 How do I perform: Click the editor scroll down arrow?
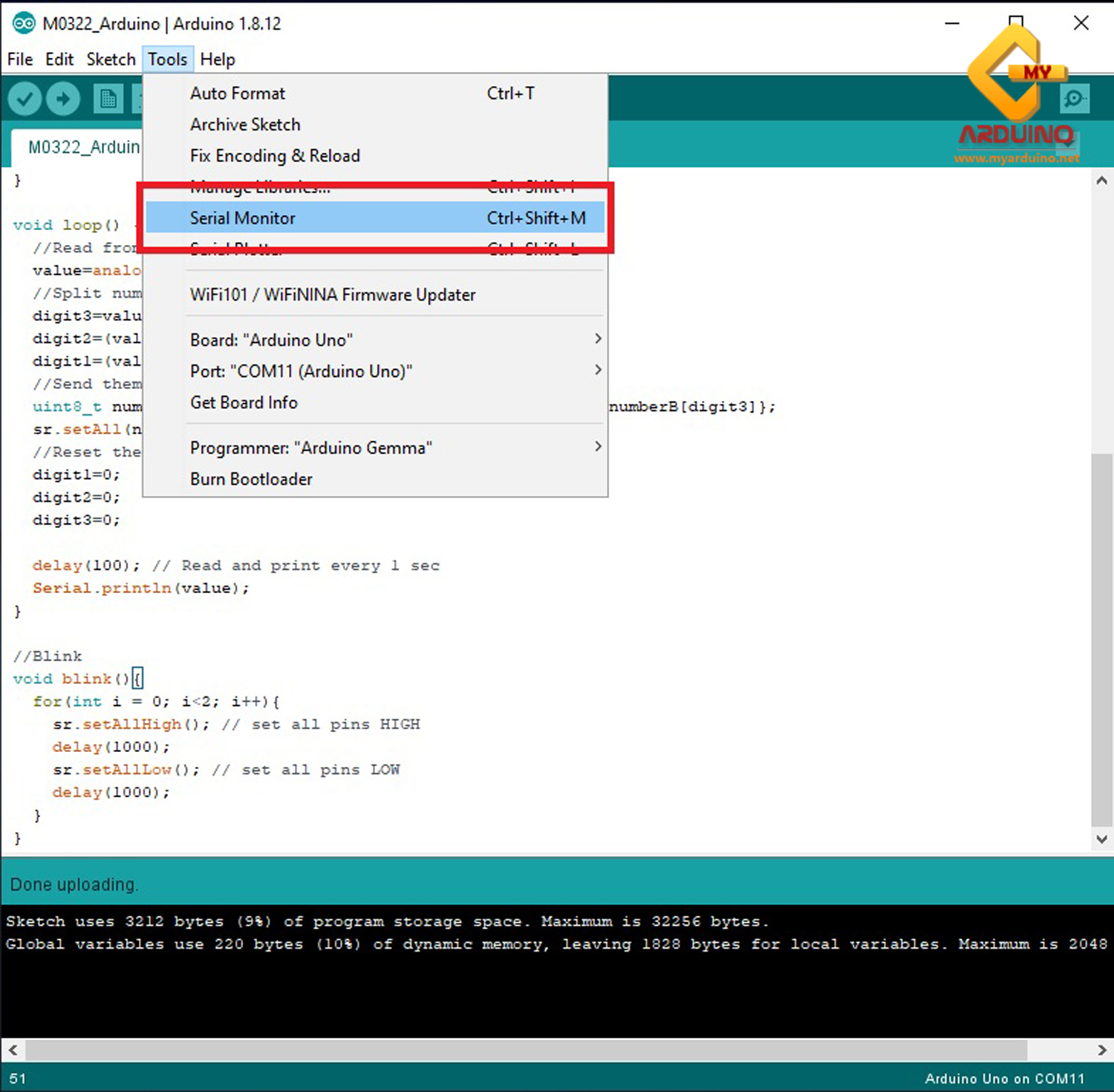pos(1101,840)
